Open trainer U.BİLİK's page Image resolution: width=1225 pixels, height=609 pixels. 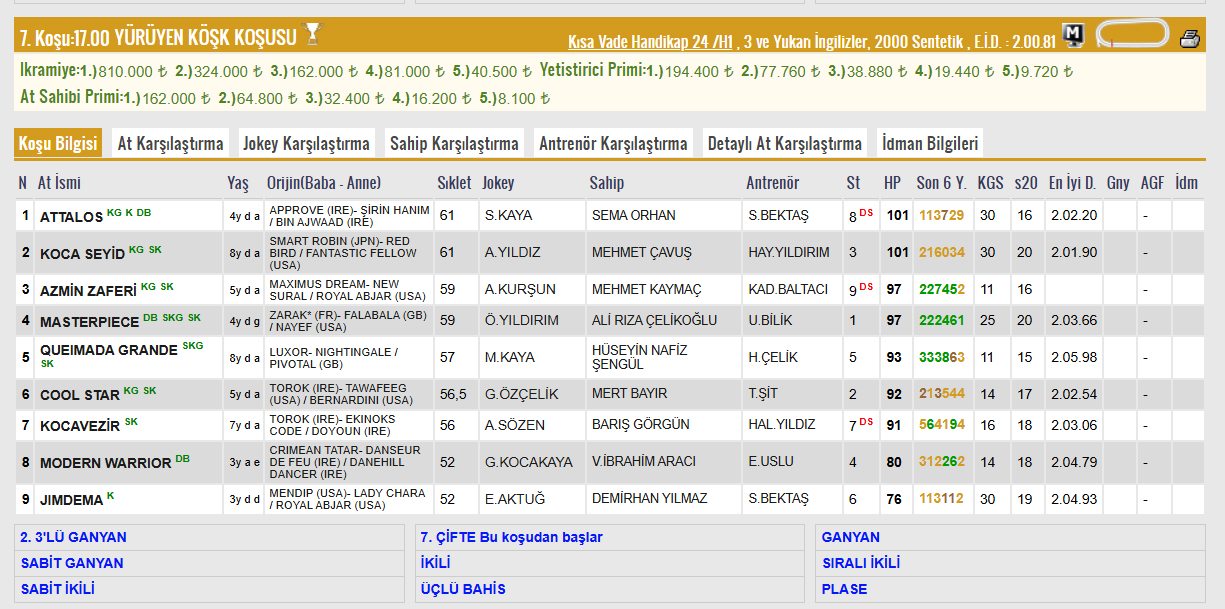point(771,320)
